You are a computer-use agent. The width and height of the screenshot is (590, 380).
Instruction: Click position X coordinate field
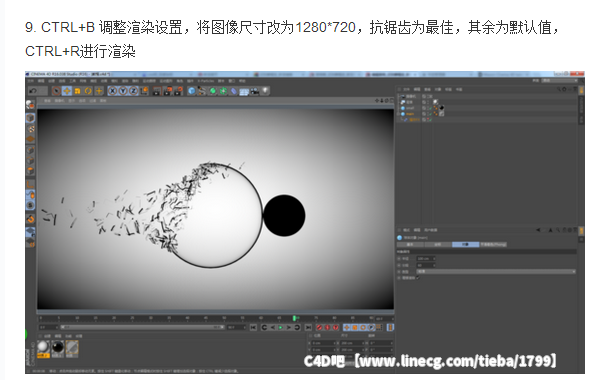pyautogui.click(x=324, y=343)
